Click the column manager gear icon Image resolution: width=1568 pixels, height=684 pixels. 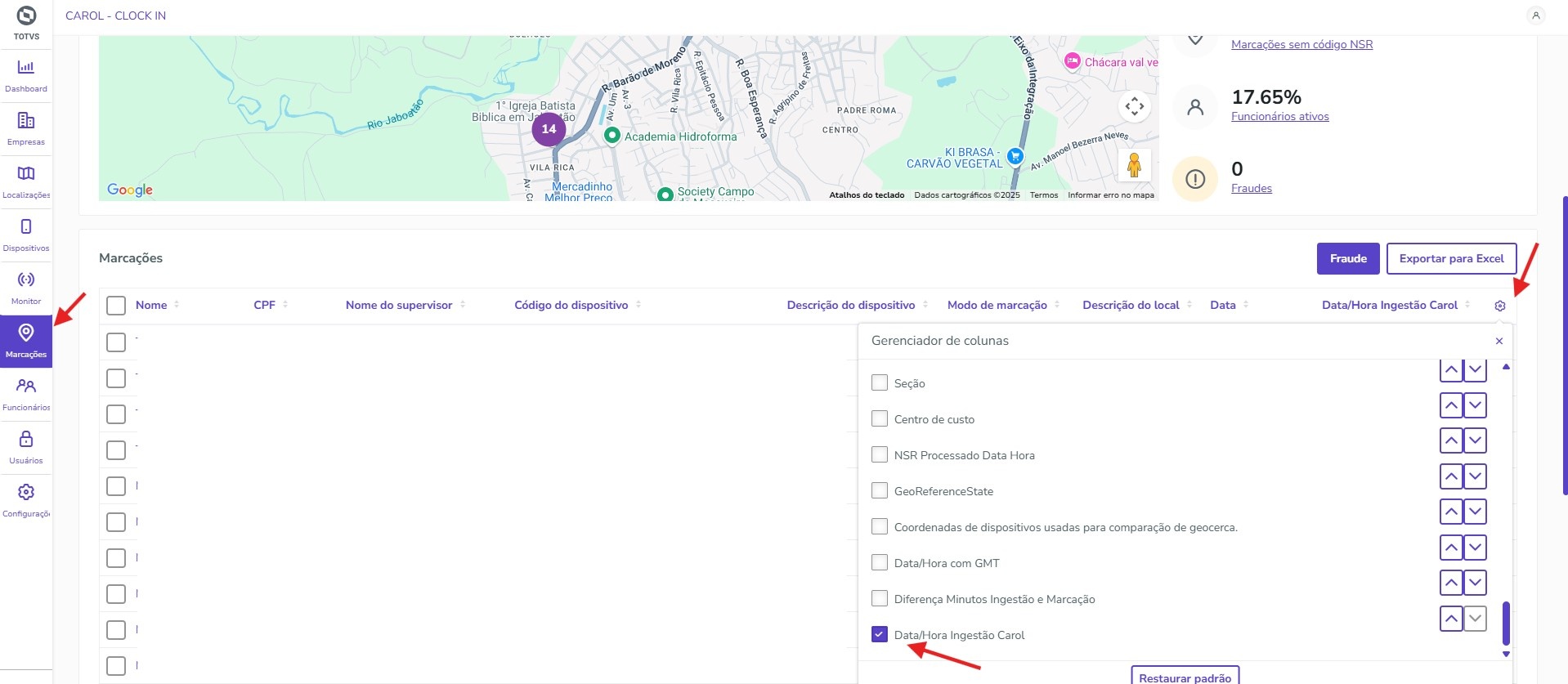(x=1500, y=306)
